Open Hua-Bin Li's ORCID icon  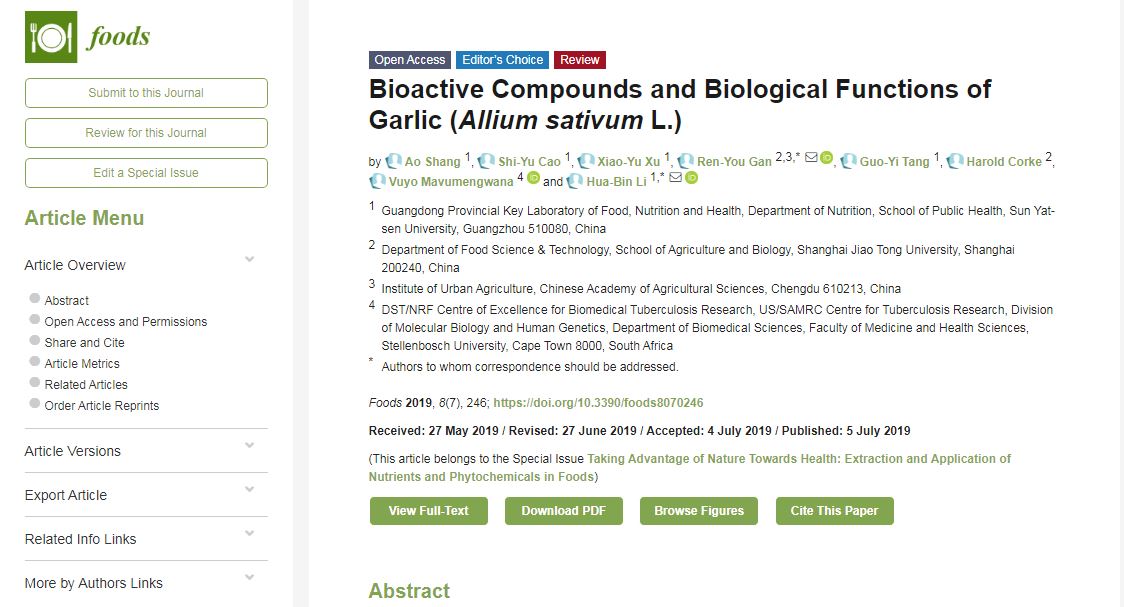691,178
